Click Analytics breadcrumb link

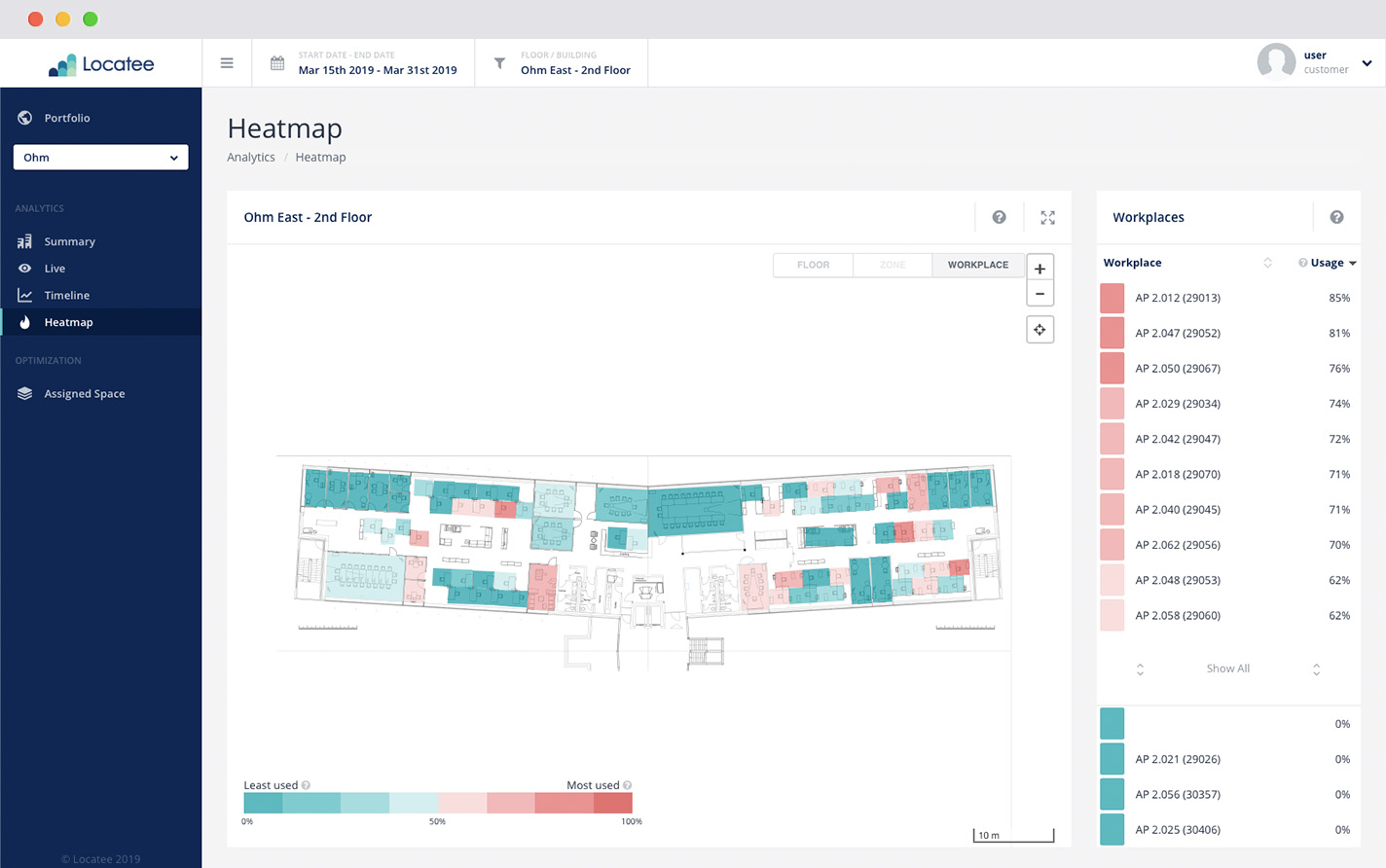[x=251, y=157]
